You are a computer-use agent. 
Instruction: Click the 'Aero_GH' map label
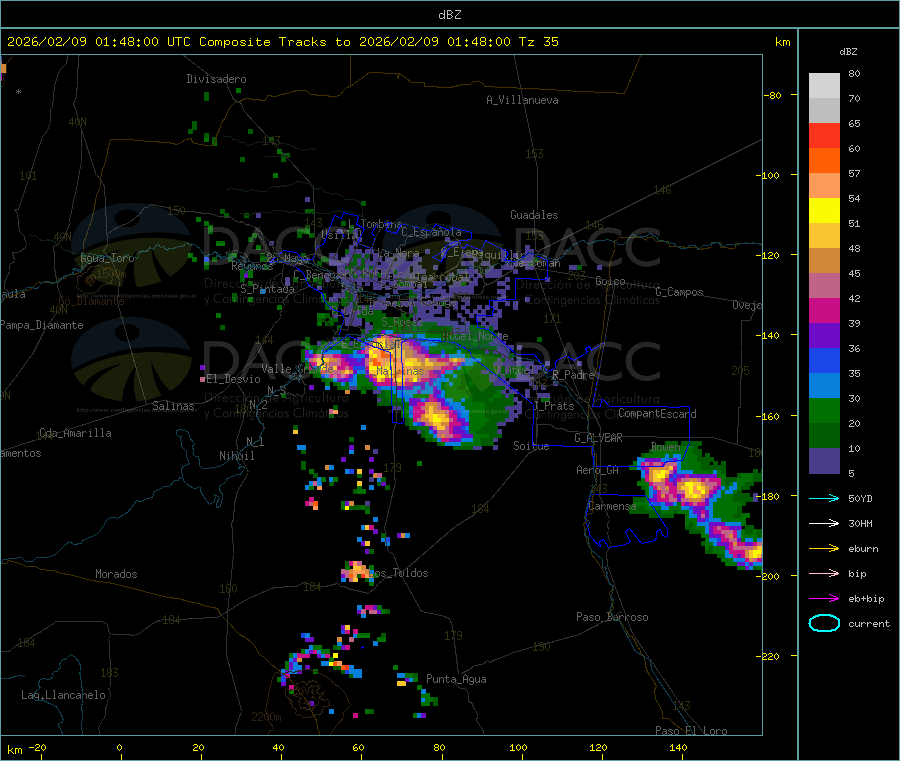598,470
